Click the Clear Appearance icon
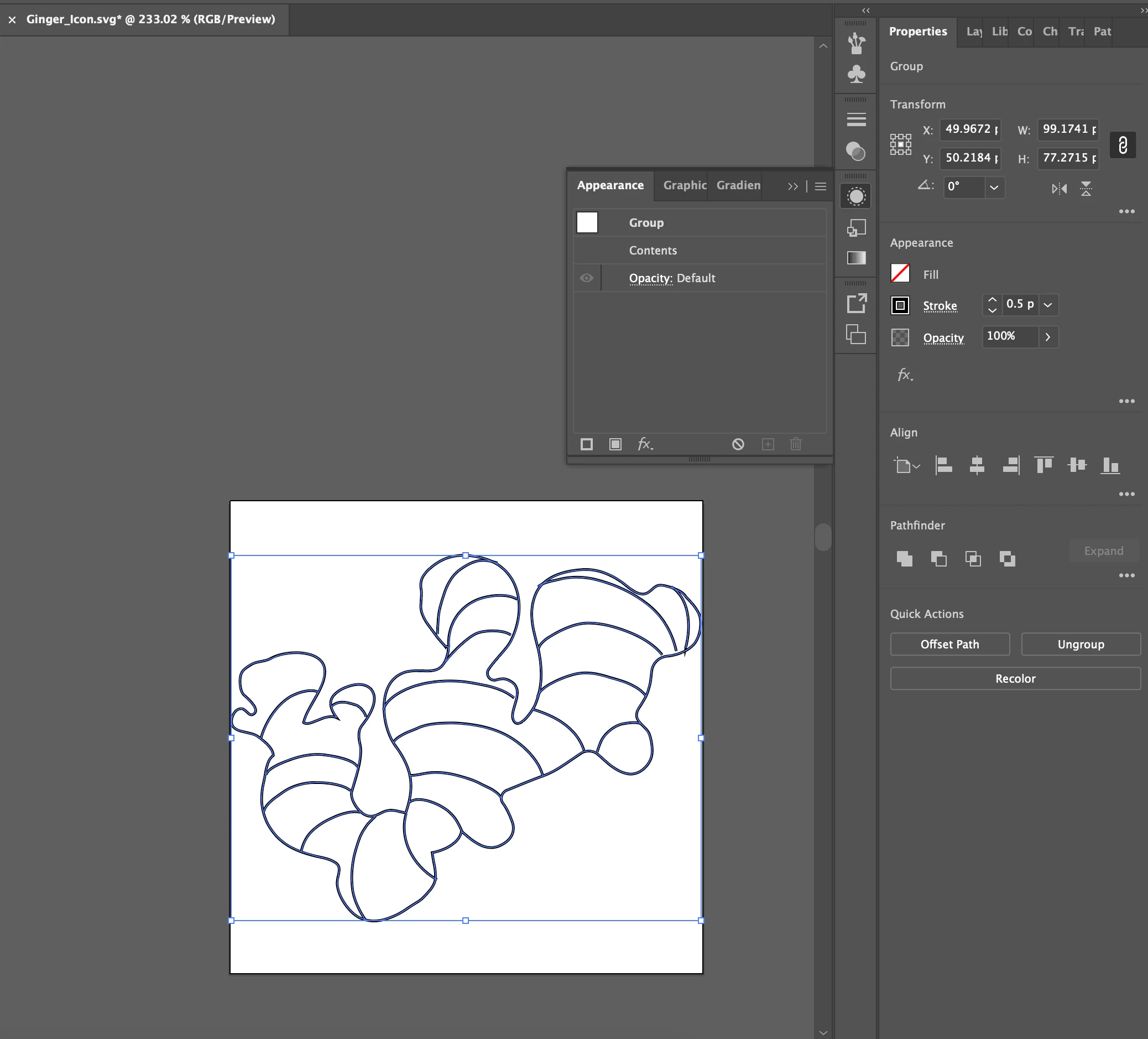Viewport: 1148px width, 1039px height. [x=738, y=444]
